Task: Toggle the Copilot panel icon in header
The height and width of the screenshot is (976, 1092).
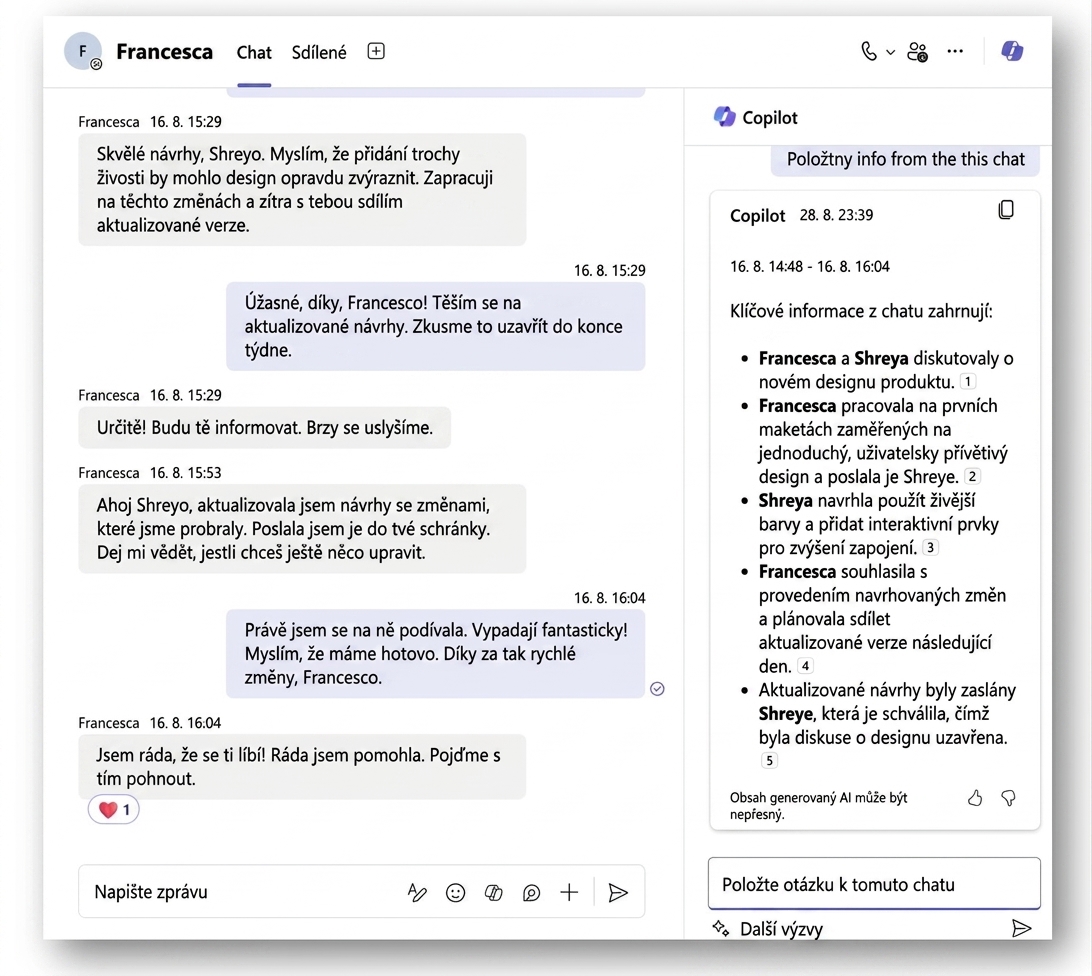Action: coord(1012,51)
